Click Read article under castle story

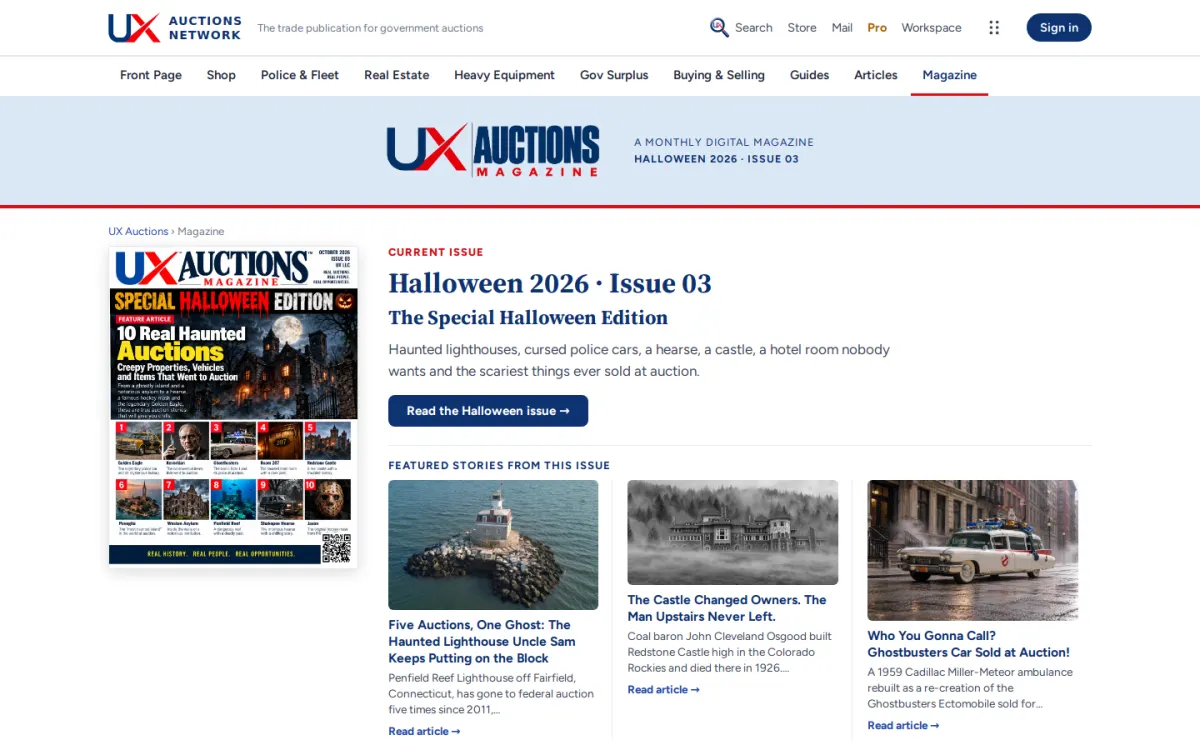click(x=663, y=689)
